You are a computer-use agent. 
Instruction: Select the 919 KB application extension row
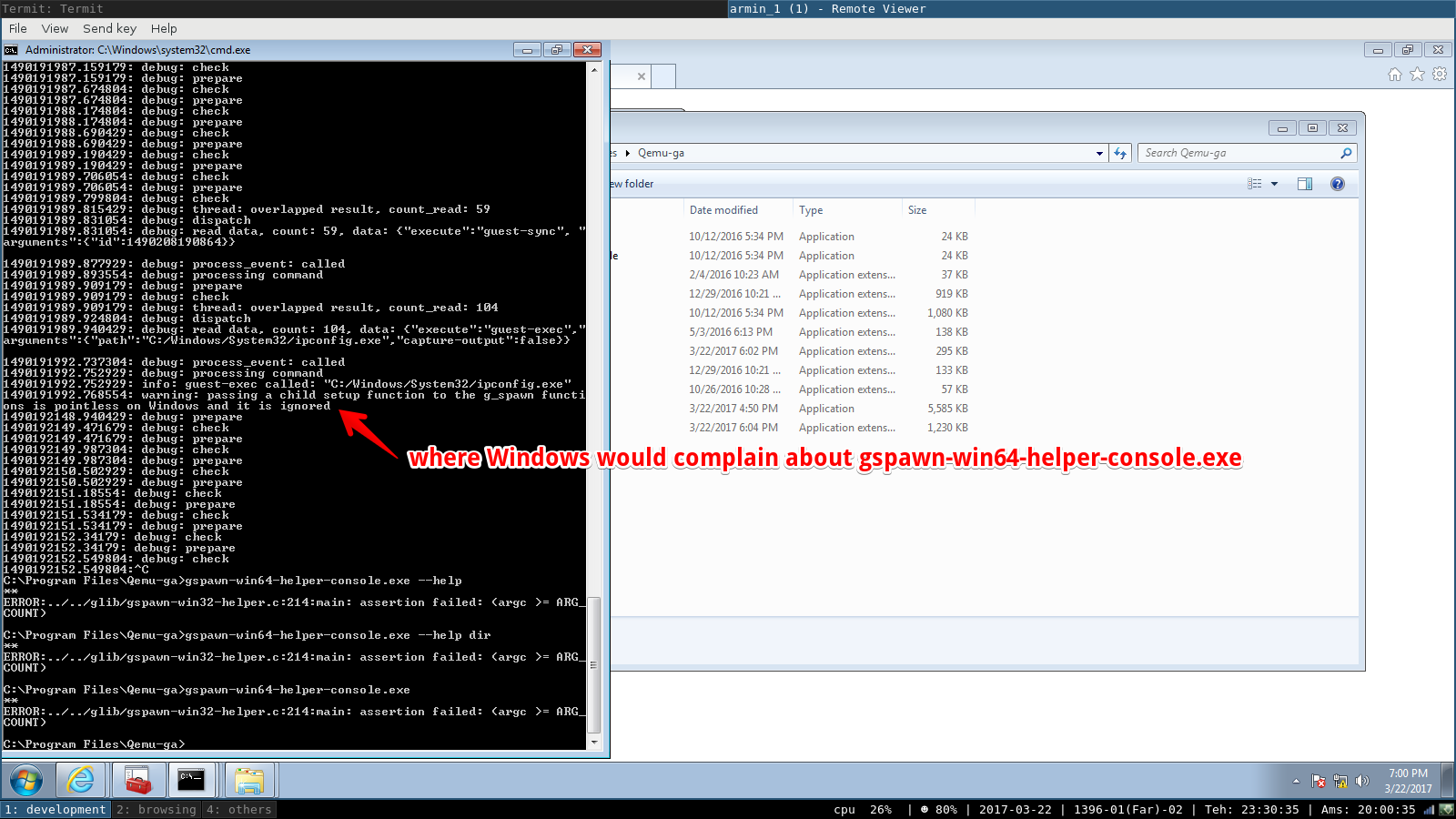pos(790,294)
